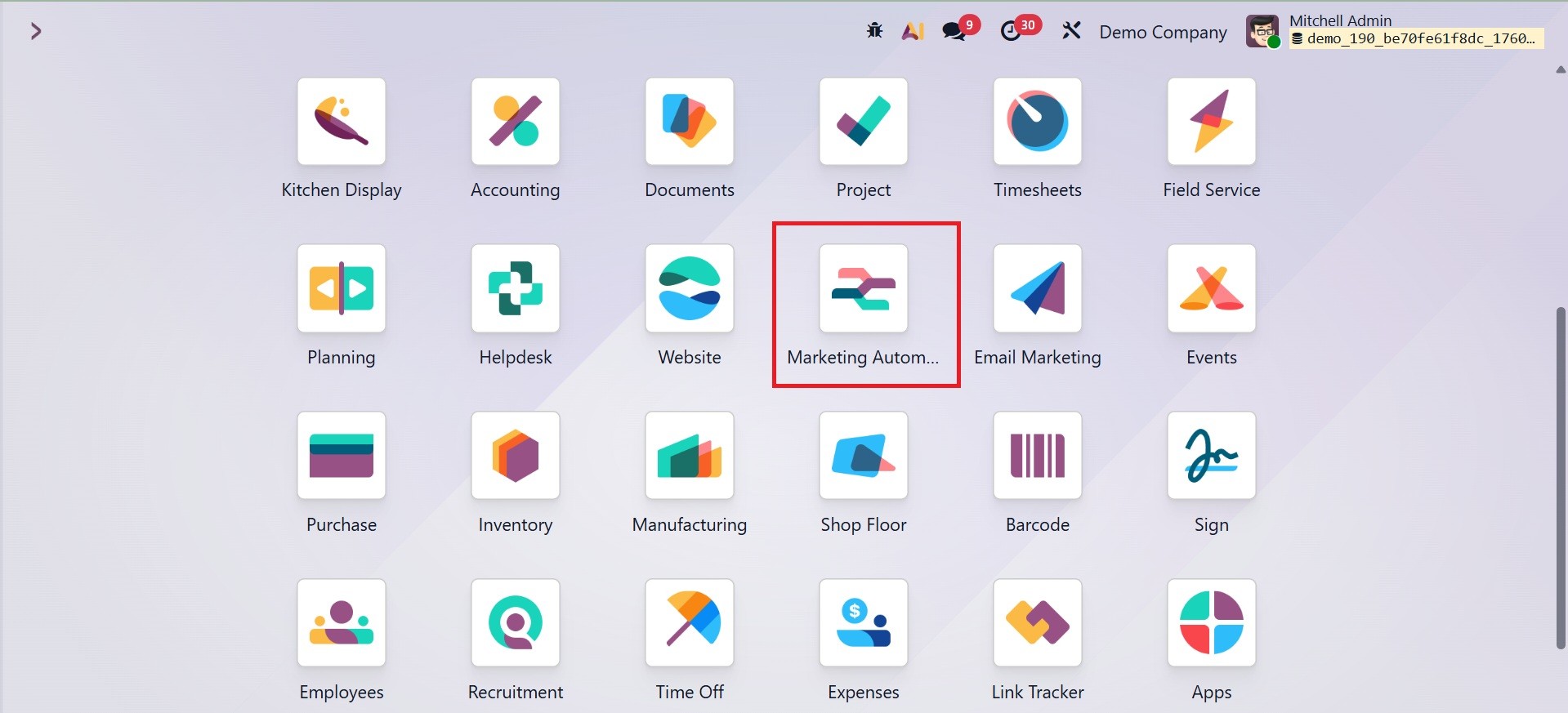
Task: Open the Helpdesk app
Action: 516,288
